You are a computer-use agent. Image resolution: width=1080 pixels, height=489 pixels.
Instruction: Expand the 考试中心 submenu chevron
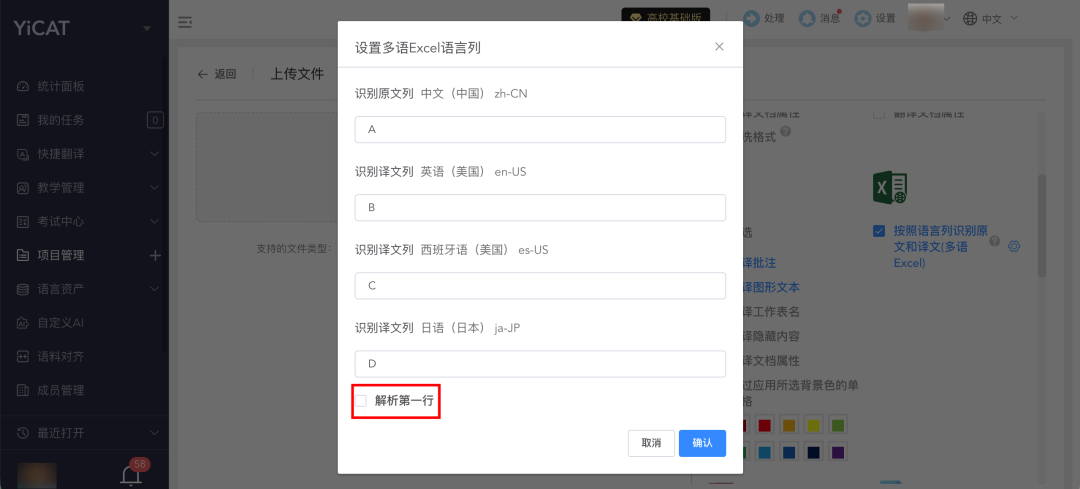(154, 221)
